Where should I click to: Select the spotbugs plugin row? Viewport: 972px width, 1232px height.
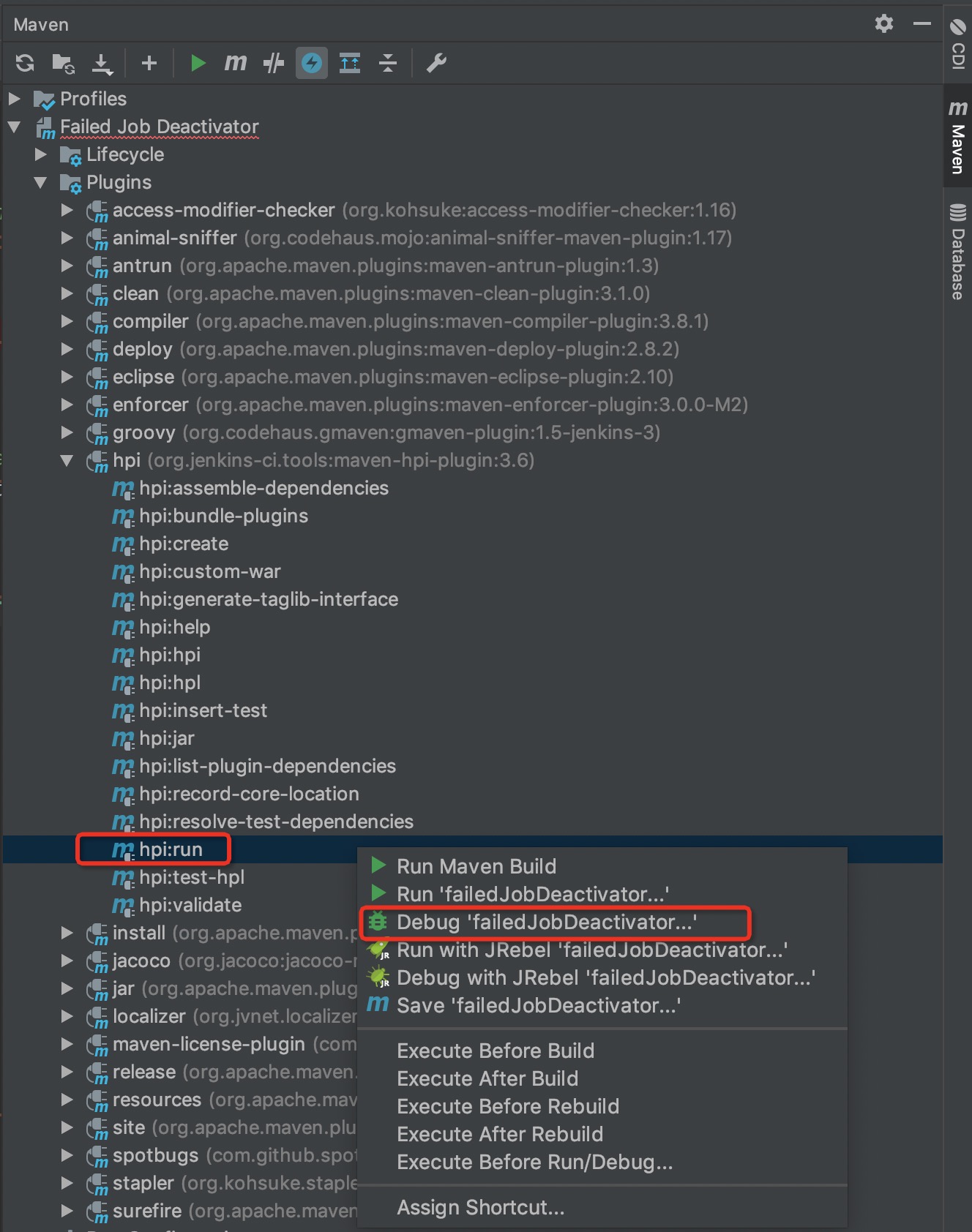[x=222, y=1155]
